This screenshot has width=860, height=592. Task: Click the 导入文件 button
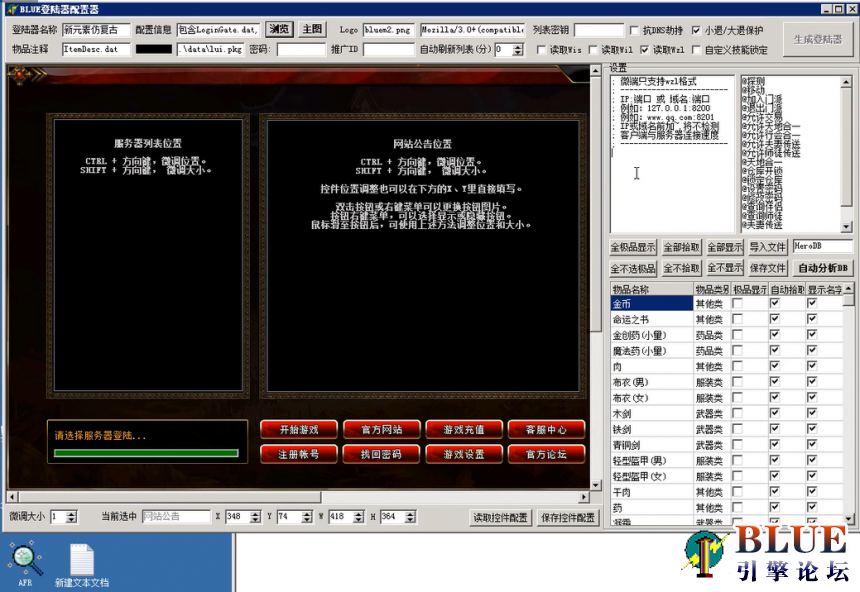pyautogui.click(x=767, y=247)
